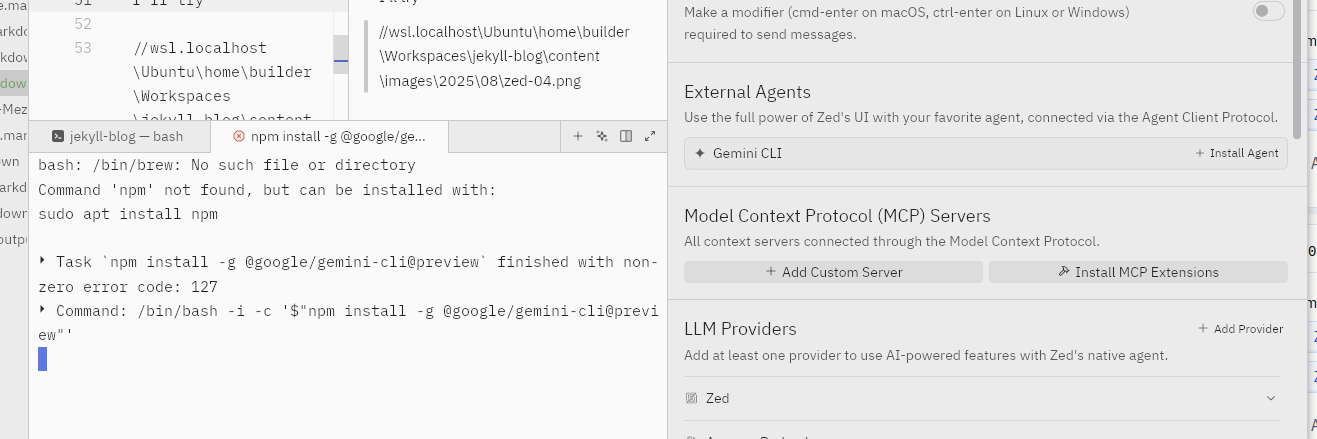Click the terminal icon on jekyll-blog tab
This screenshot has width=1317, height=439.
[59, 136]
